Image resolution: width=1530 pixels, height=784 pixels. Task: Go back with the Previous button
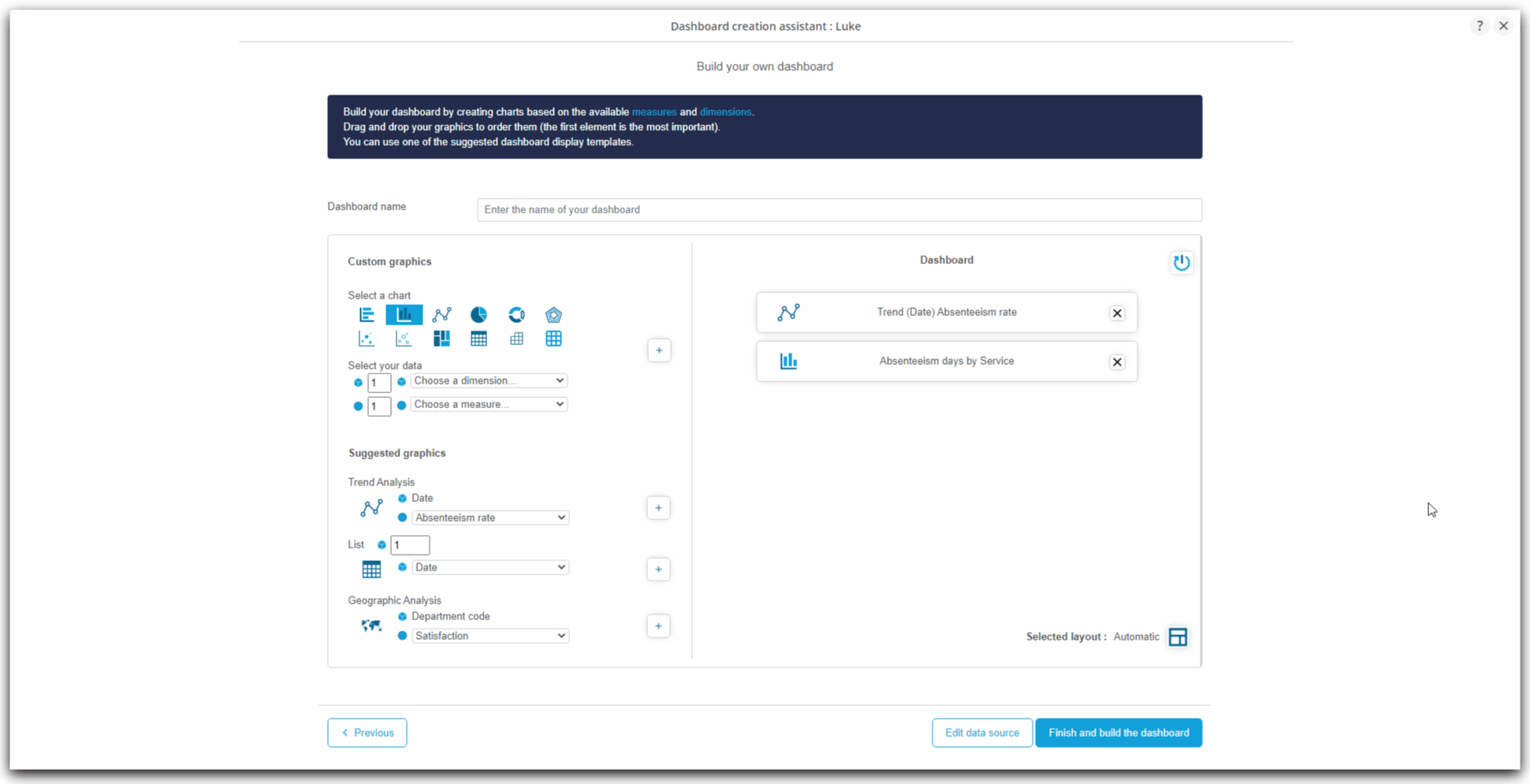(x=367, y=733)
